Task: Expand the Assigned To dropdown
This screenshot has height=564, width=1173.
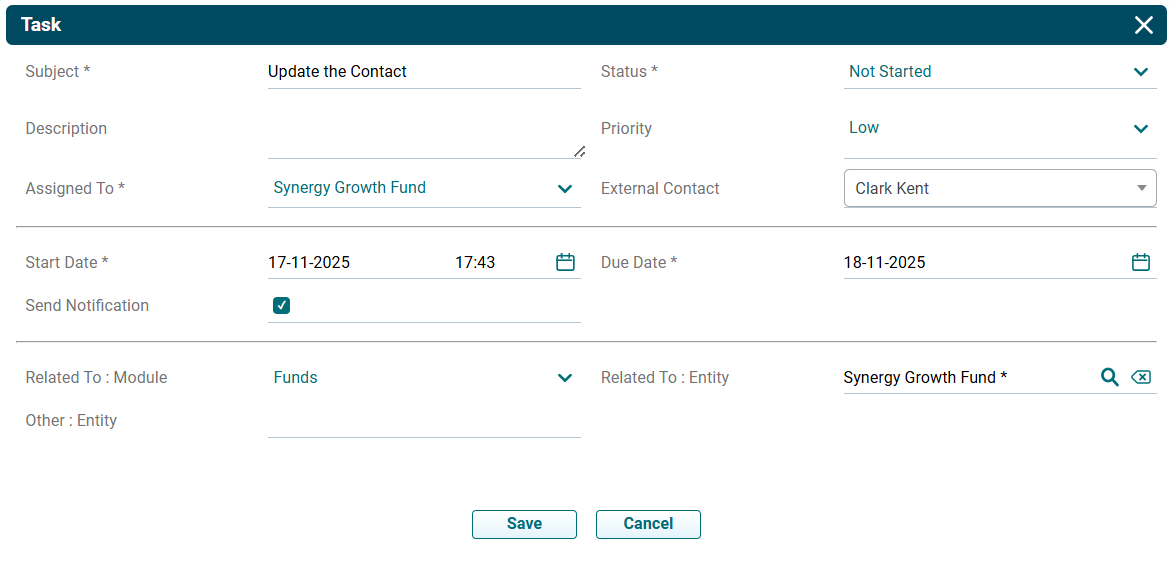Action: click(x=565, y=188)
